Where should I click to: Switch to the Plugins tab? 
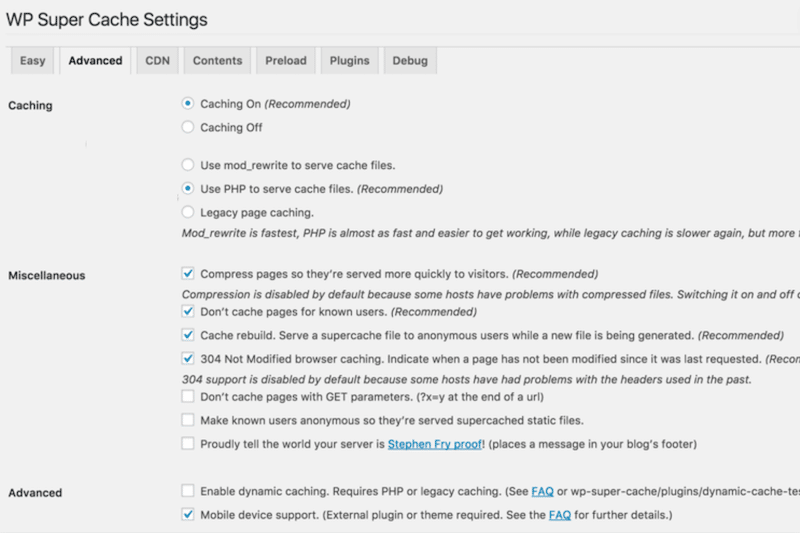coord(349,61)
